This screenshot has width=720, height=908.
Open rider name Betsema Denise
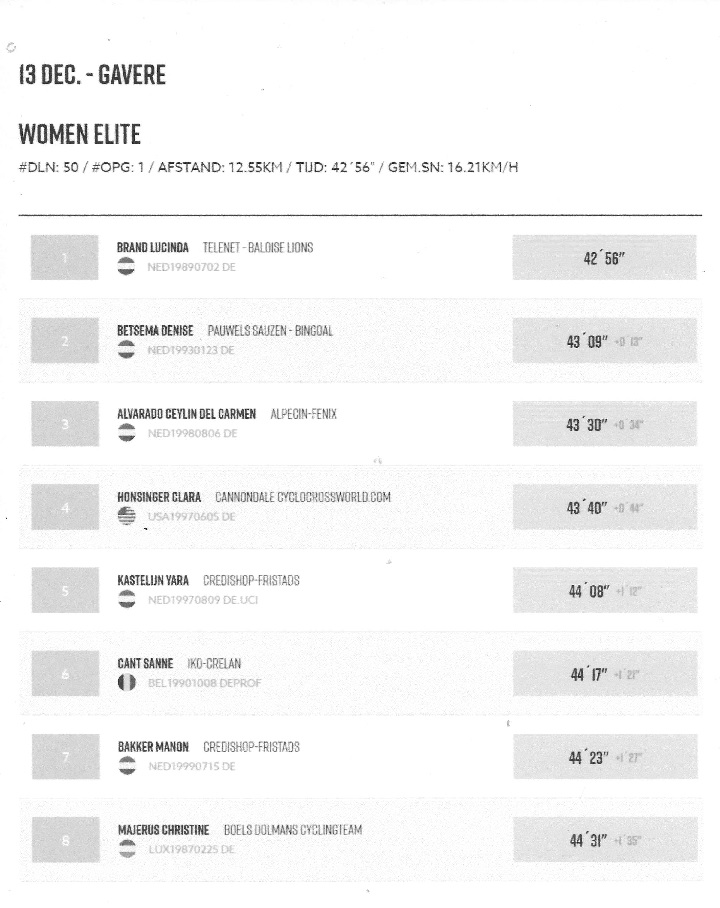click(155, 330)
